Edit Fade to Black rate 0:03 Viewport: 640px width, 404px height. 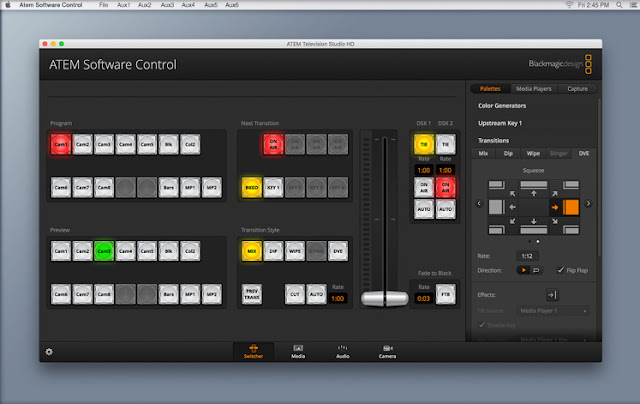tap(423, 298)
